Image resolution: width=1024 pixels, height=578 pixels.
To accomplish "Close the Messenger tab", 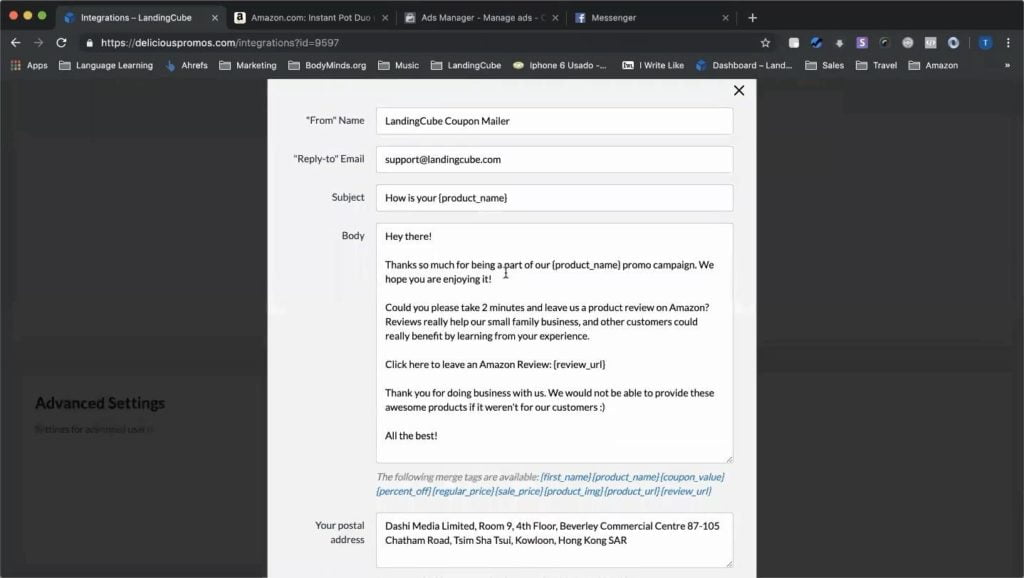I will click(725, 18).
